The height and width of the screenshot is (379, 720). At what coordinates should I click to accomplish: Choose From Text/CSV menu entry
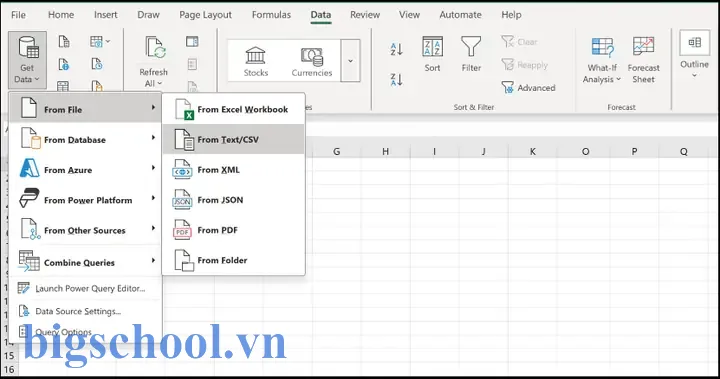[x=233, y=139]
